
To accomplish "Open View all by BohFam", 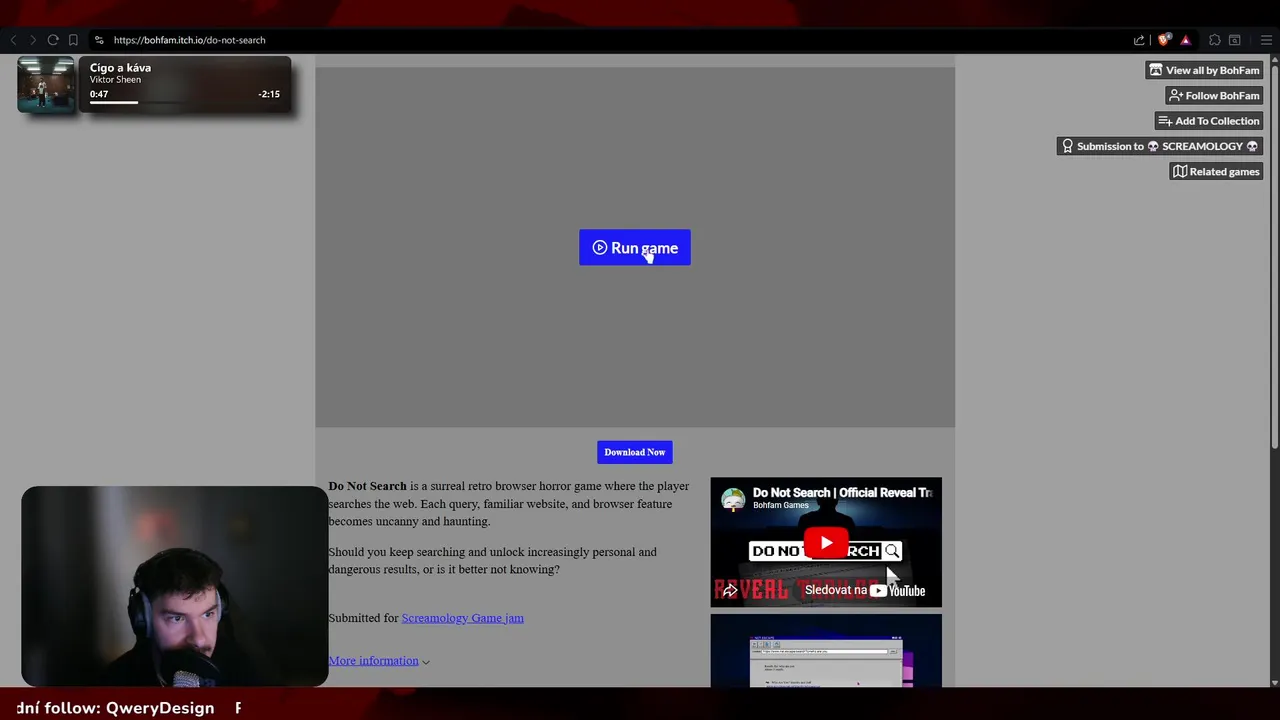I will [1204, 70].
